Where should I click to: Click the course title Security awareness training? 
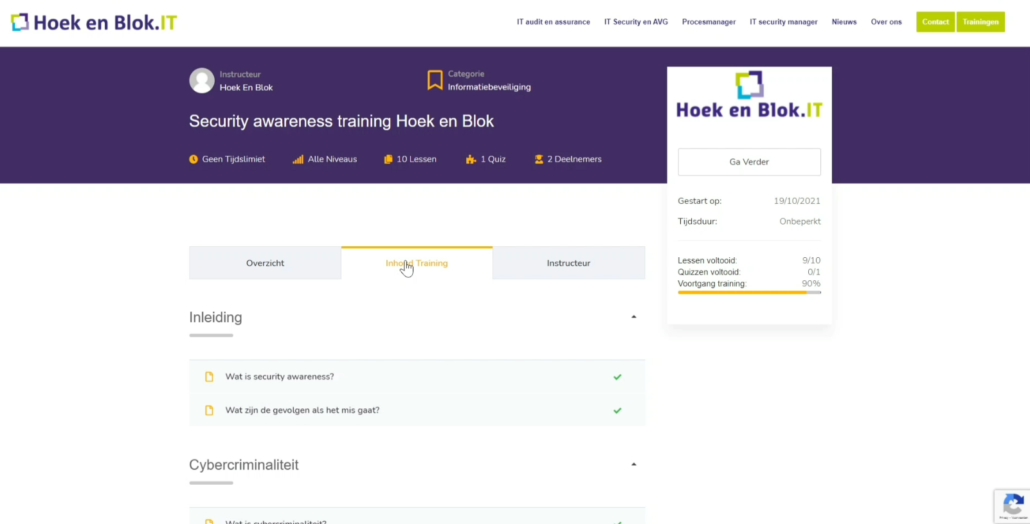[x=342, y=121]
